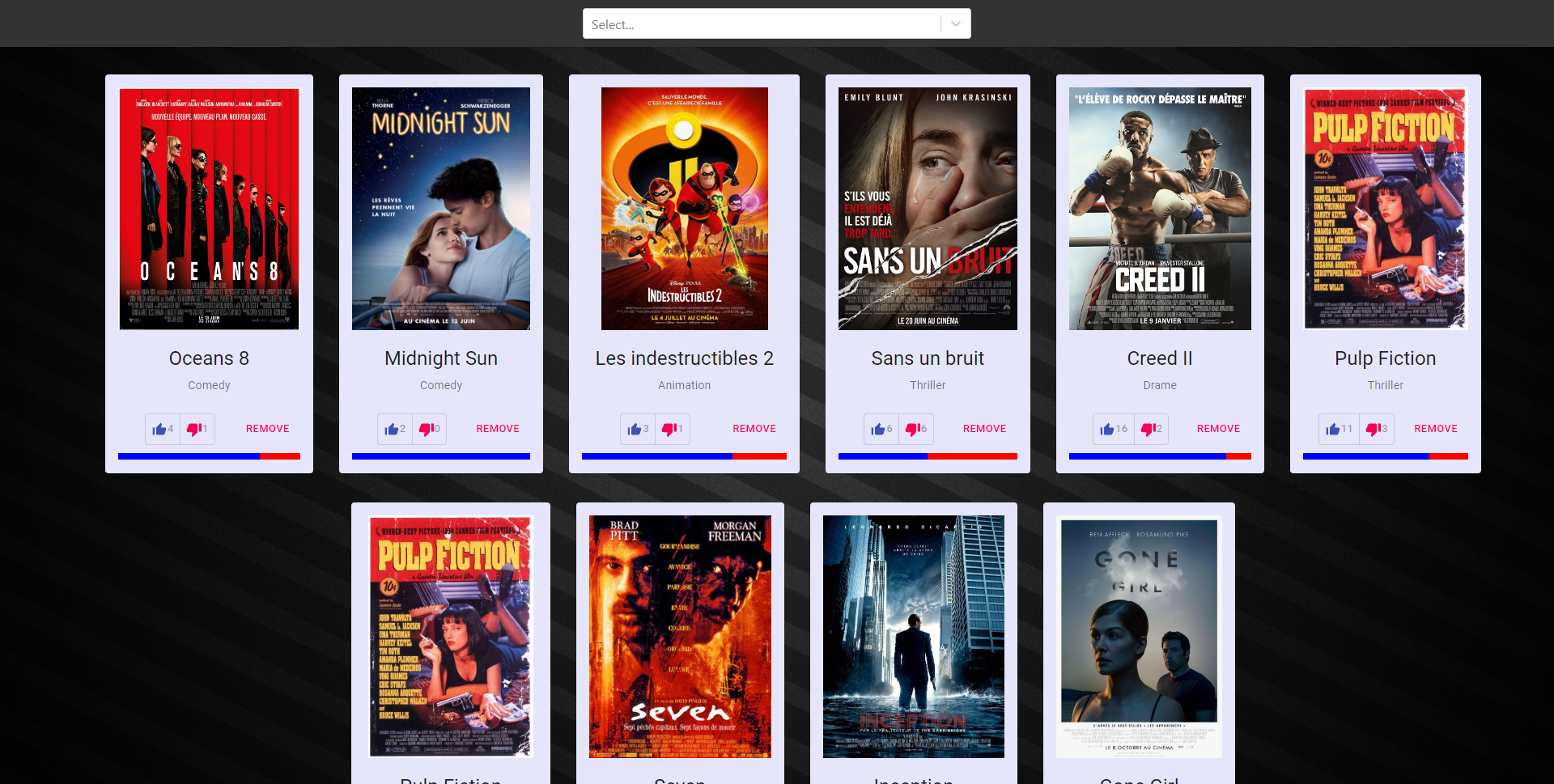Viewport: 1554px width, 784px height.
Task: Like Les indestructibles 2 with the thumbs up
Action: 636,429
